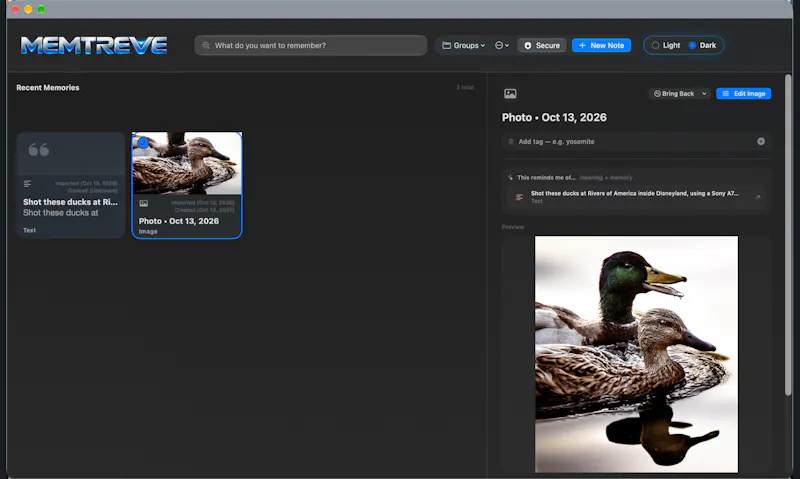This screenshot has height=479, width=800.
Task: Click the duck photo preview image
Action: point(636,354)
